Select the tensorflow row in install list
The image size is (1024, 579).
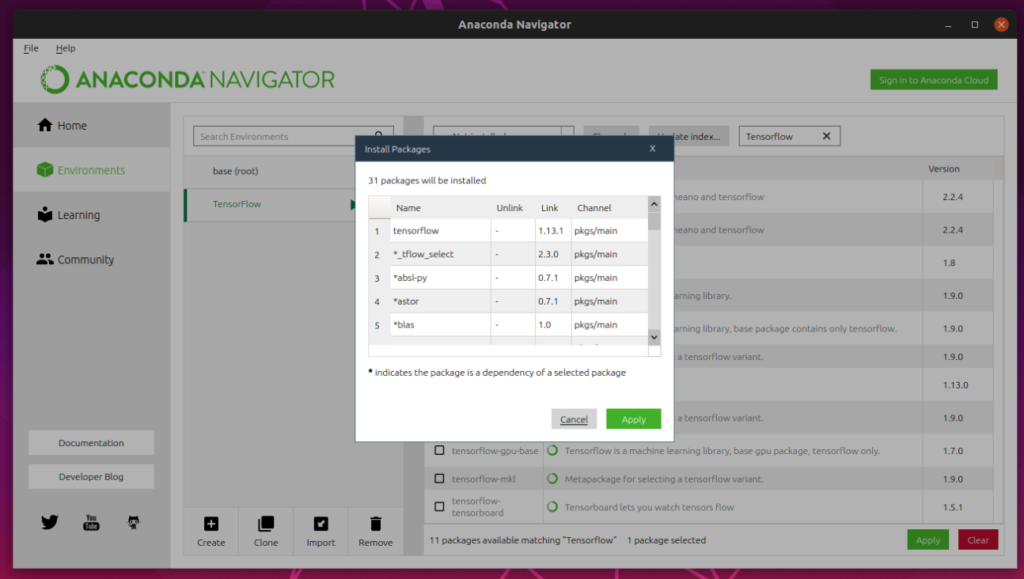[x=508, y=230]
